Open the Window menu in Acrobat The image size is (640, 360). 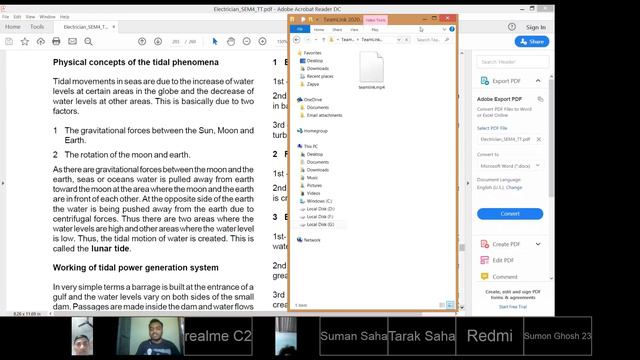(47, 17)
